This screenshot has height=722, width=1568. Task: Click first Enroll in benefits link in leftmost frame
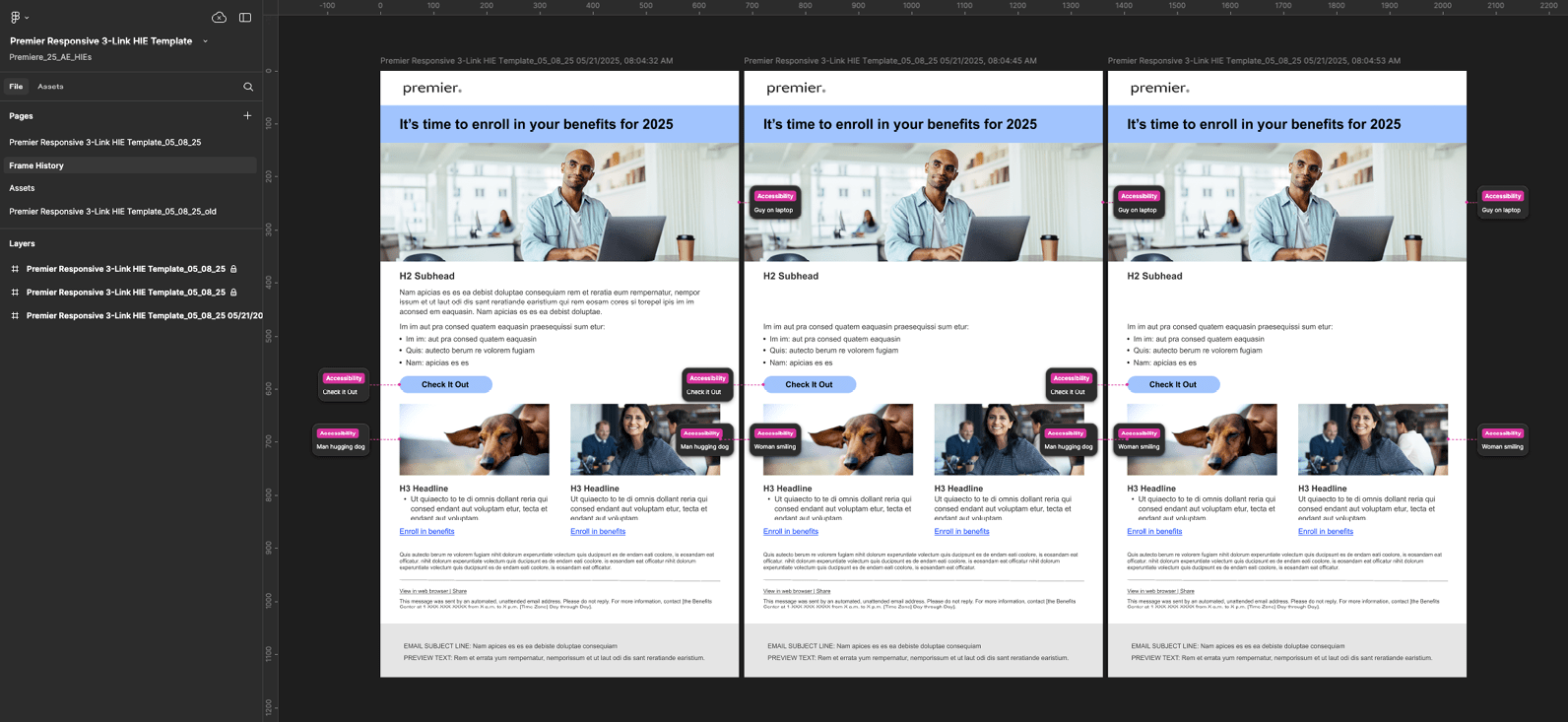[426, 532]
